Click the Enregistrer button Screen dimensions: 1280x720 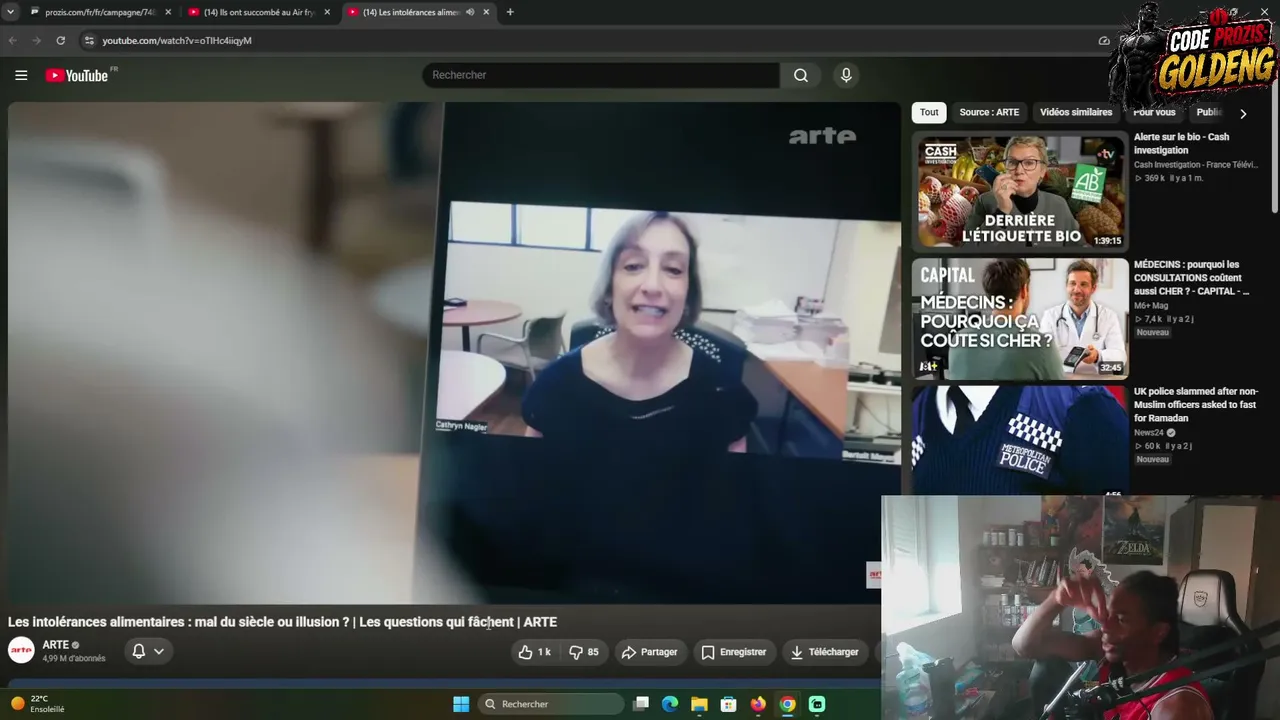pyautogui.click(x=733, y=652)
